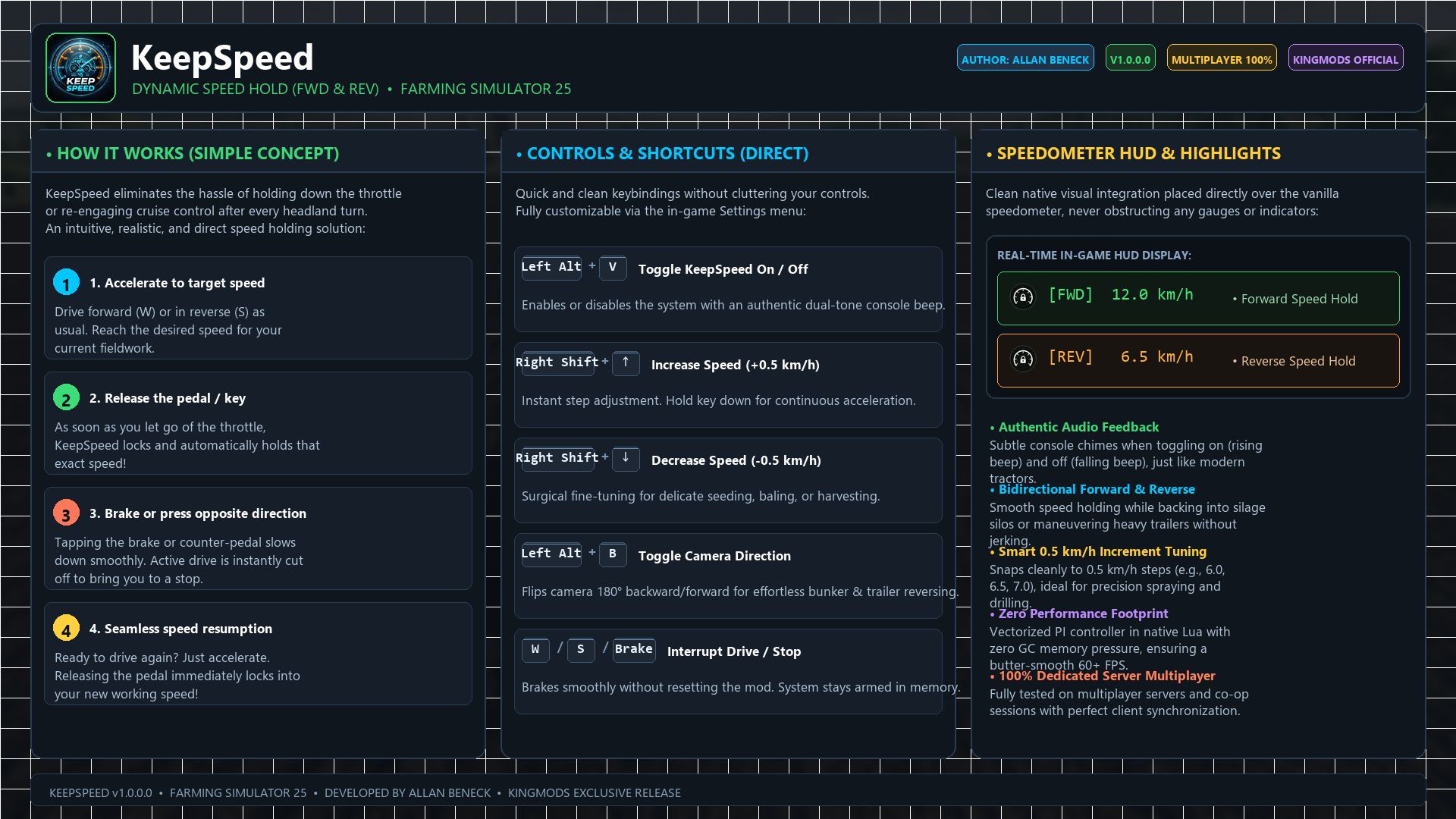This screenshot has height=819, width=1456.
Task: Click the orange step 3 circle icon
Action: click(x=66, y=513)
